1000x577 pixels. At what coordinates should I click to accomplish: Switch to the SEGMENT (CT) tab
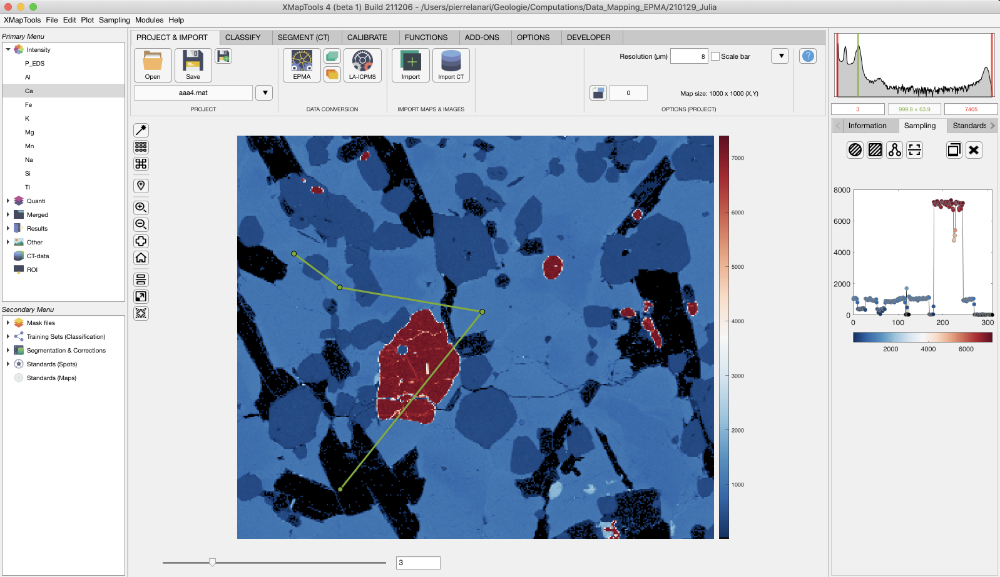point(304,38)
